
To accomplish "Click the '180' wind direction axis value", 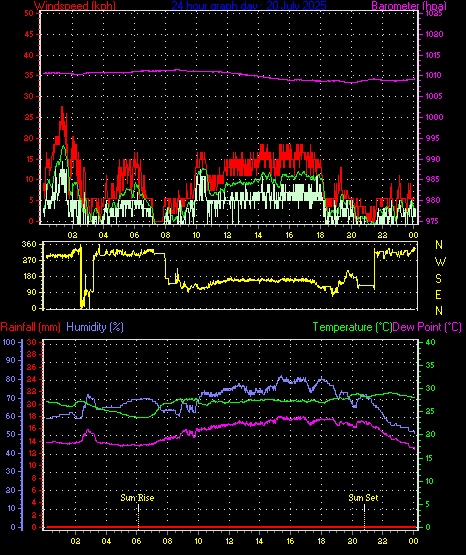I will click(29, 276).
